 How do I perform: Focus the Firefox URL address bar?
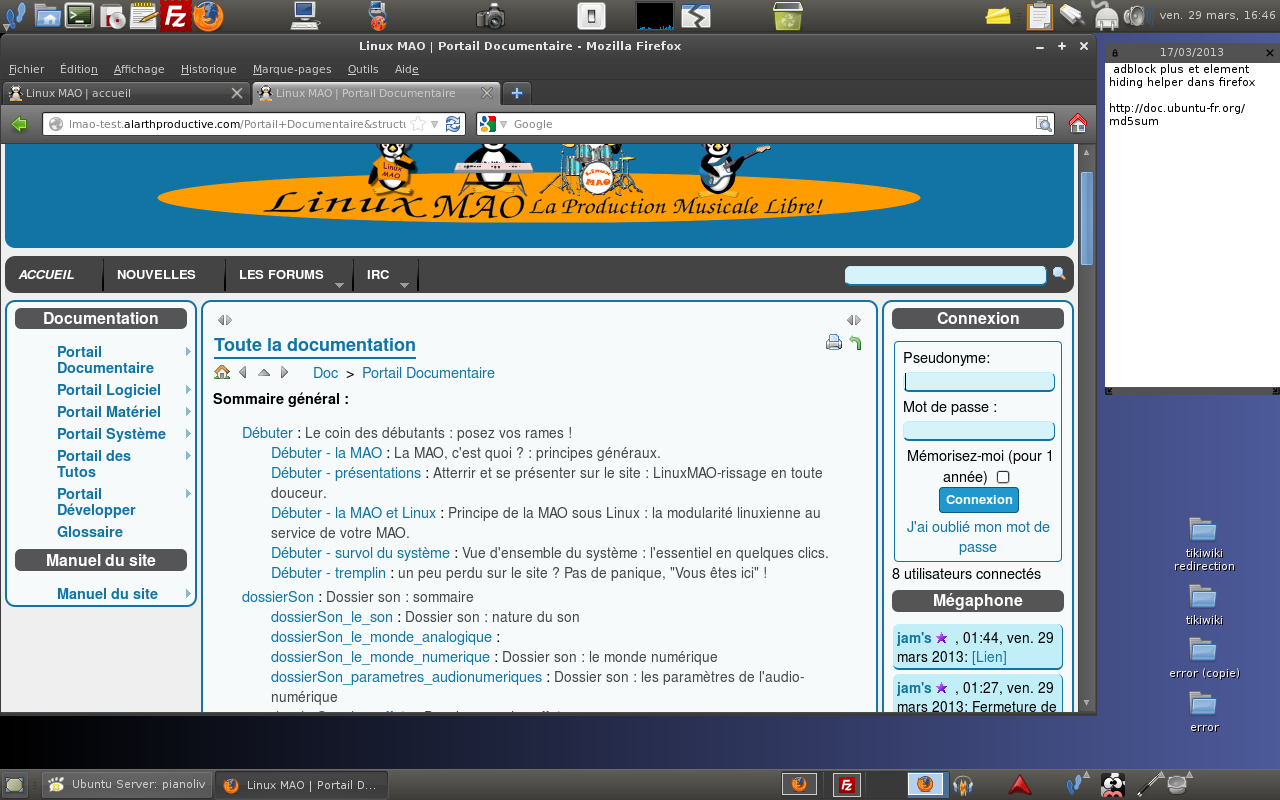point(237,124)
